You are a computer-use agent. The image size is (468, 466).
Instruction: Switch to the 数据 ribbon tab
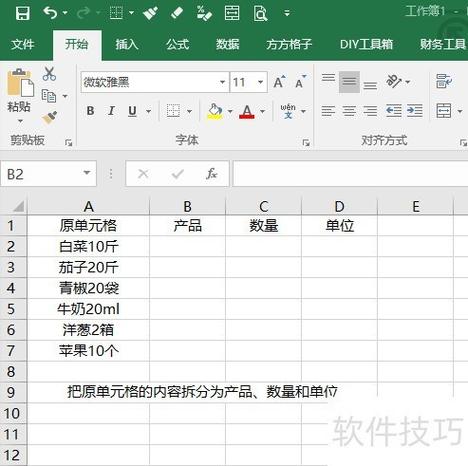(x=228, y=44)
